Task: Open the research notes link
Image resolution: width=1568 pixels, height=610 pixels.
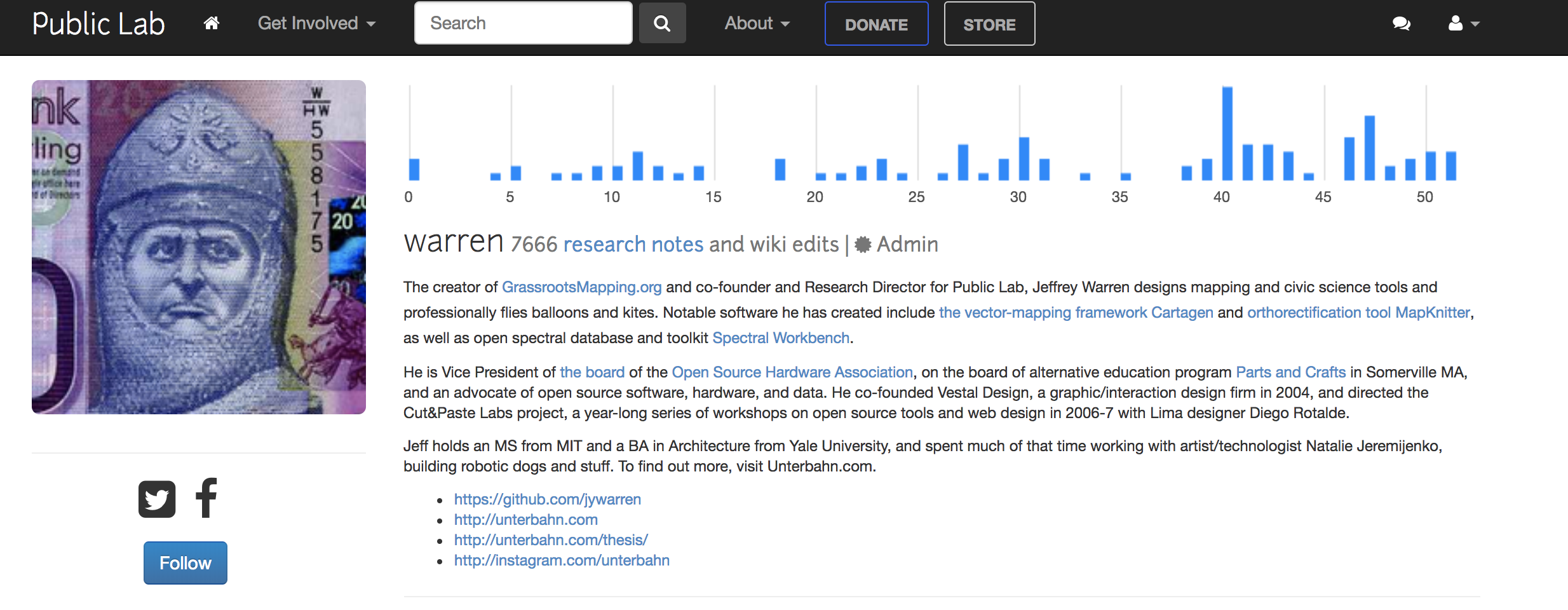Action: 633,244
